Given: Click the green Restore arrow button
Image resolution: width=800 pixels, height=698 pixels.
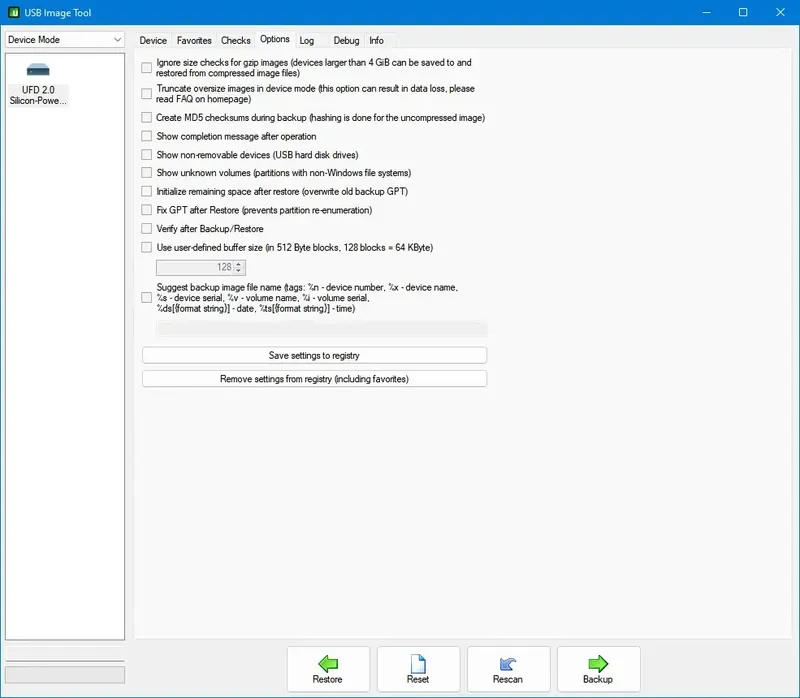Looking at the screenshot, I should (328, 669).
